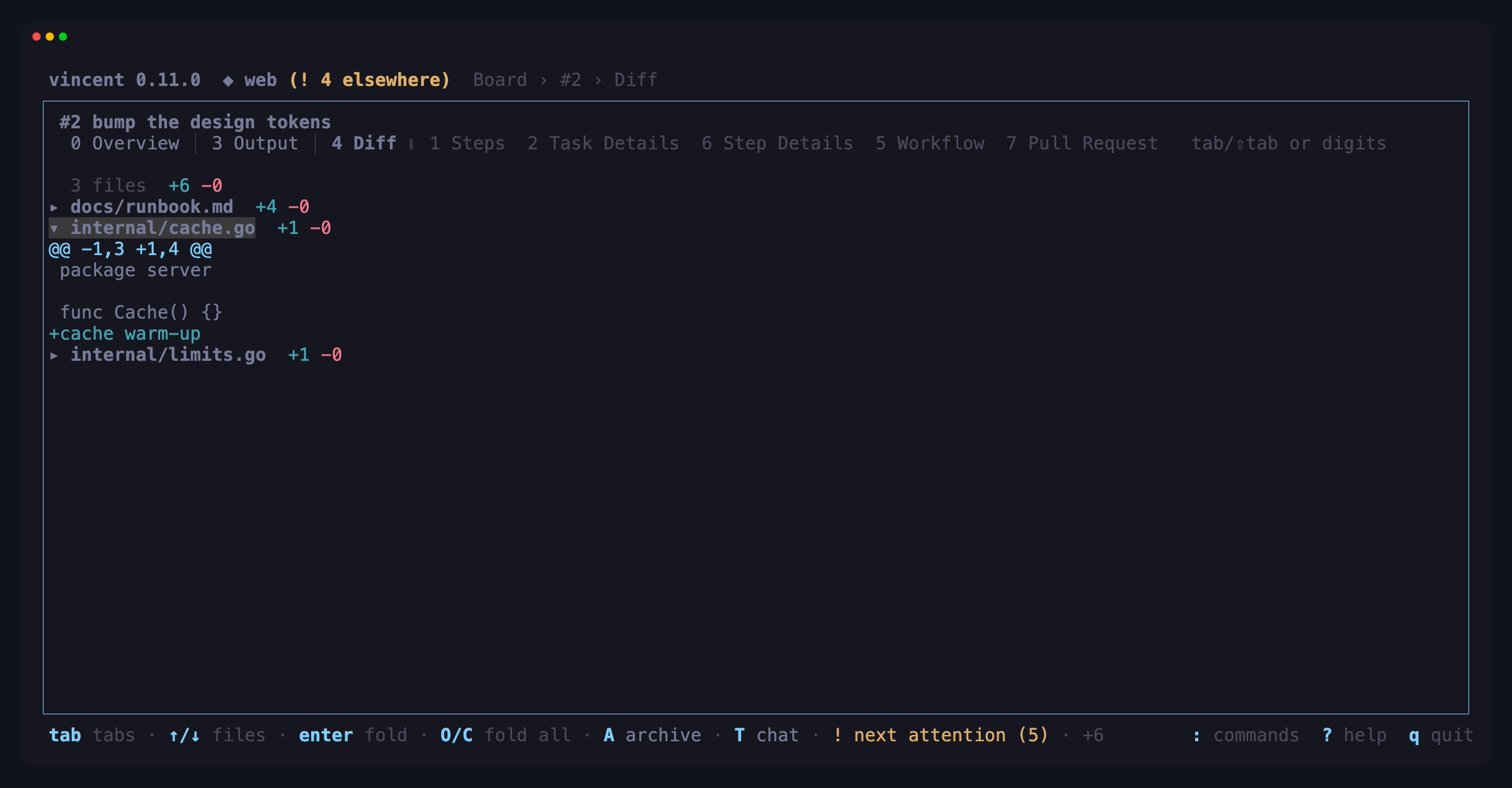Click the diamond web workspace indicator
Image resolution: width=1512 pixels, height=788 pixels.
click(x=250, y=80)
